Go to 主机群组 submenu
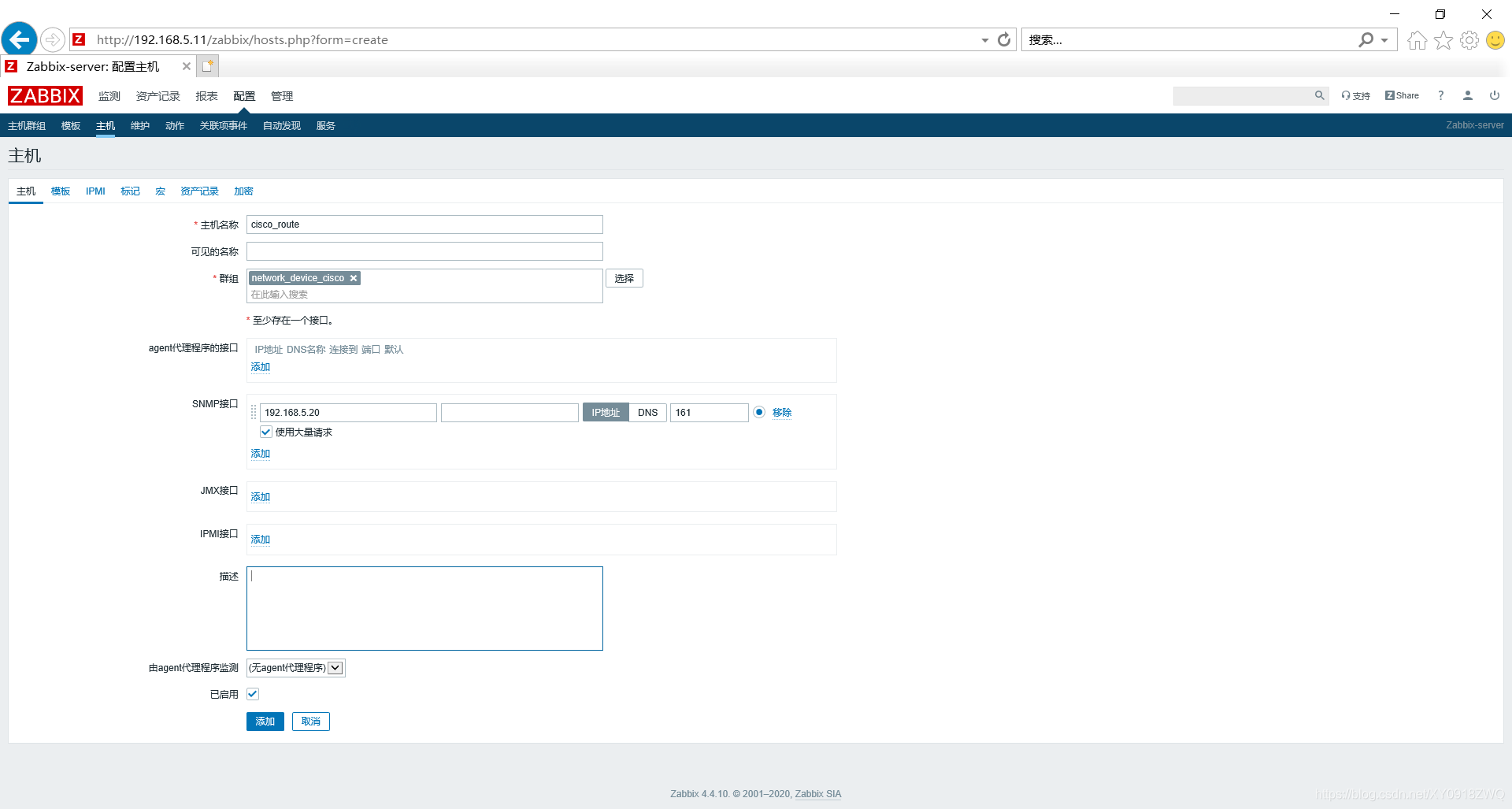1512x809 pixels. [27, 126]
